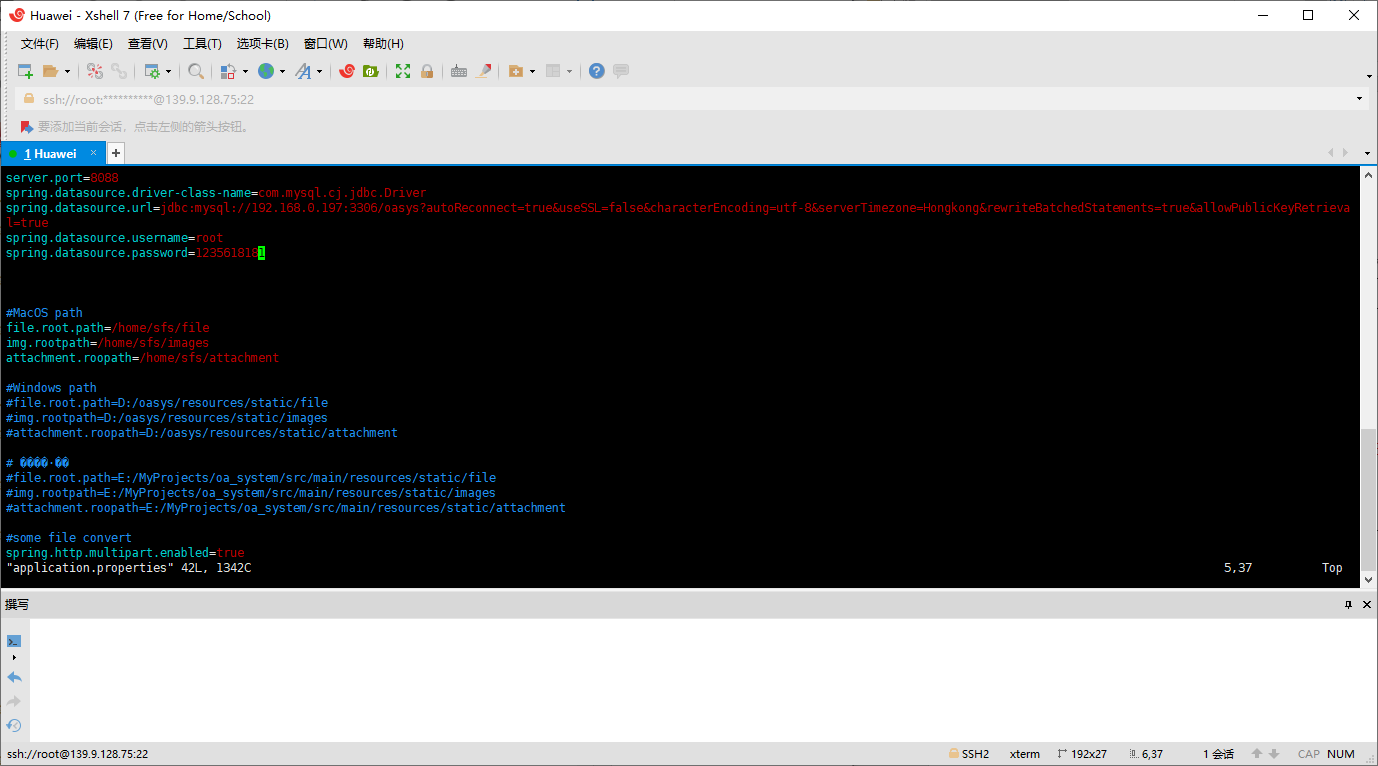Click the color scheme icon

(228, 71)
